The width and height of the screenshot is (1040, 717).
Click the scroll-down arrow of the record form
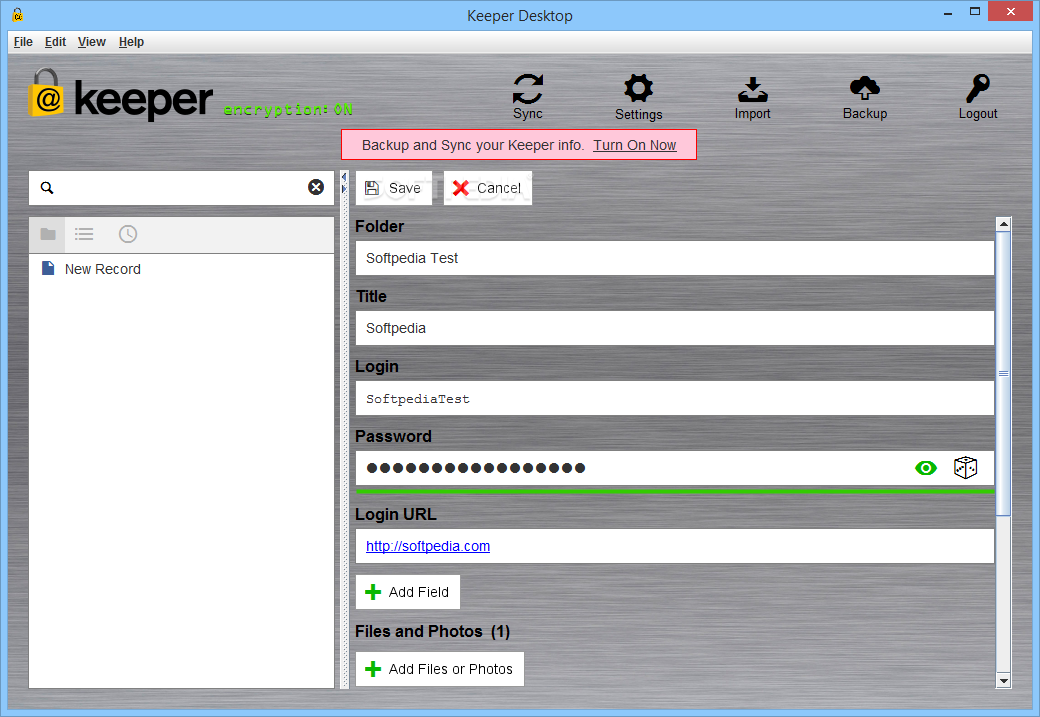point(1004,681)
